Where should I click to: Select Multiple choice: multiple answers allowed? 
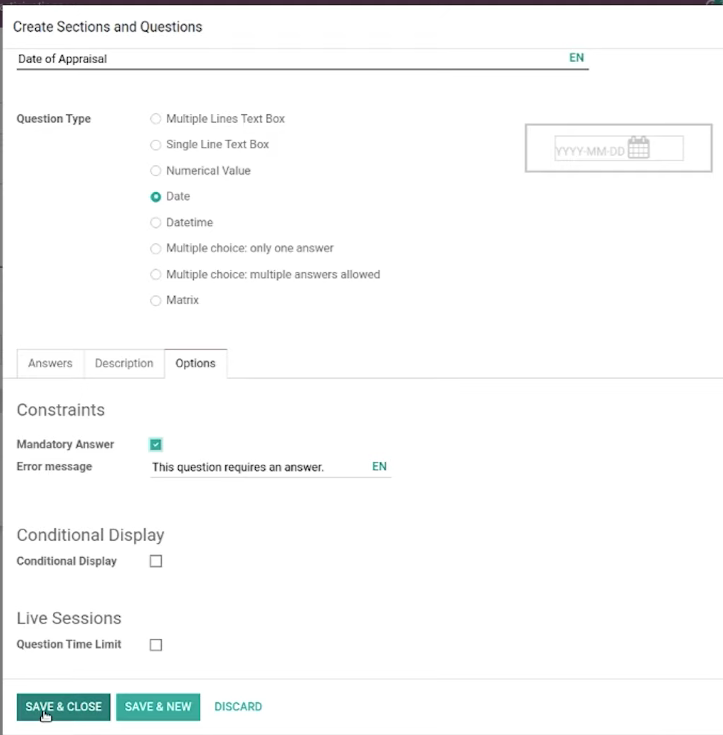point(156,274)
